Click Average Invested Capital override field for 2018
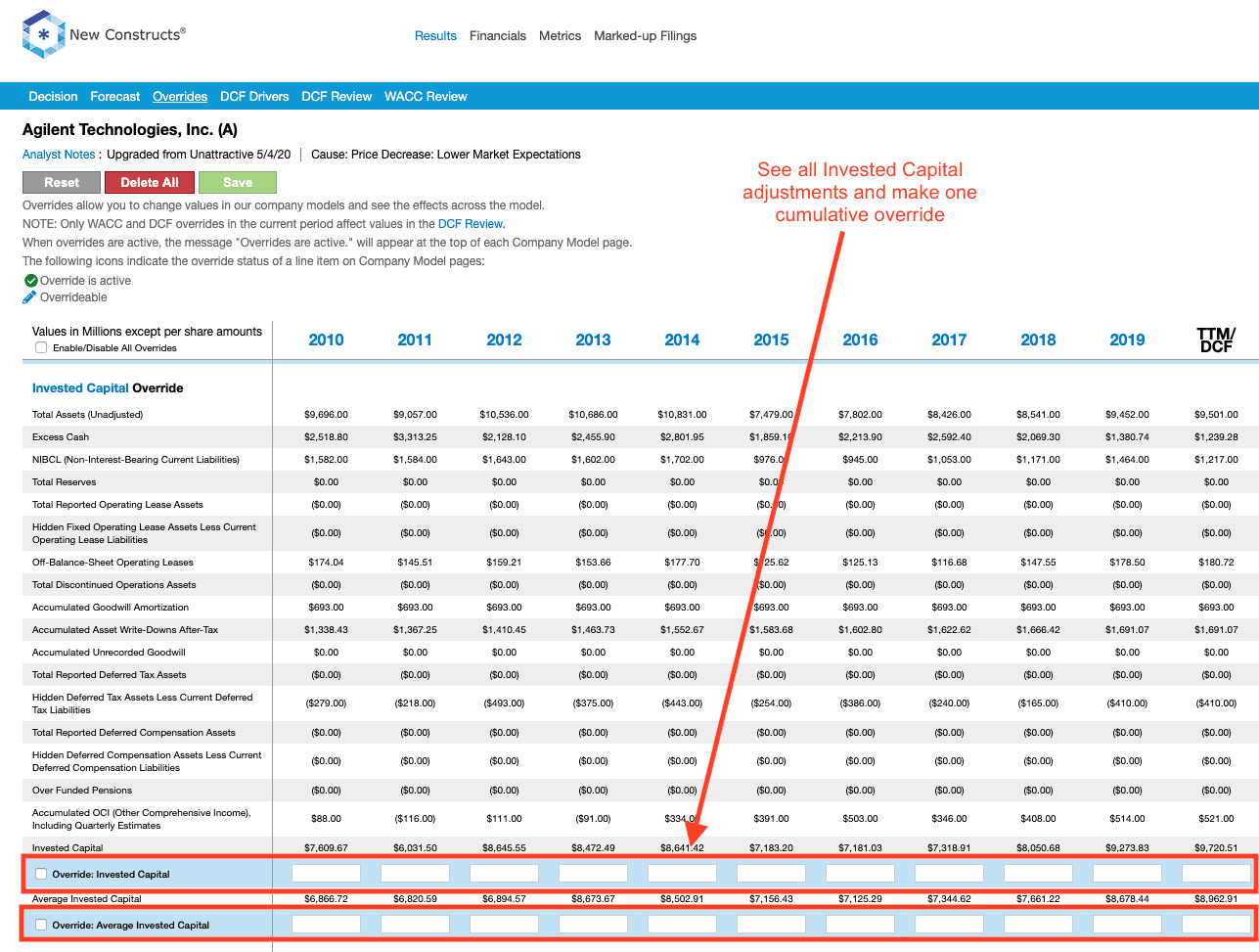The width and height of the screenshot is (1259, 952). [1038, 924]
